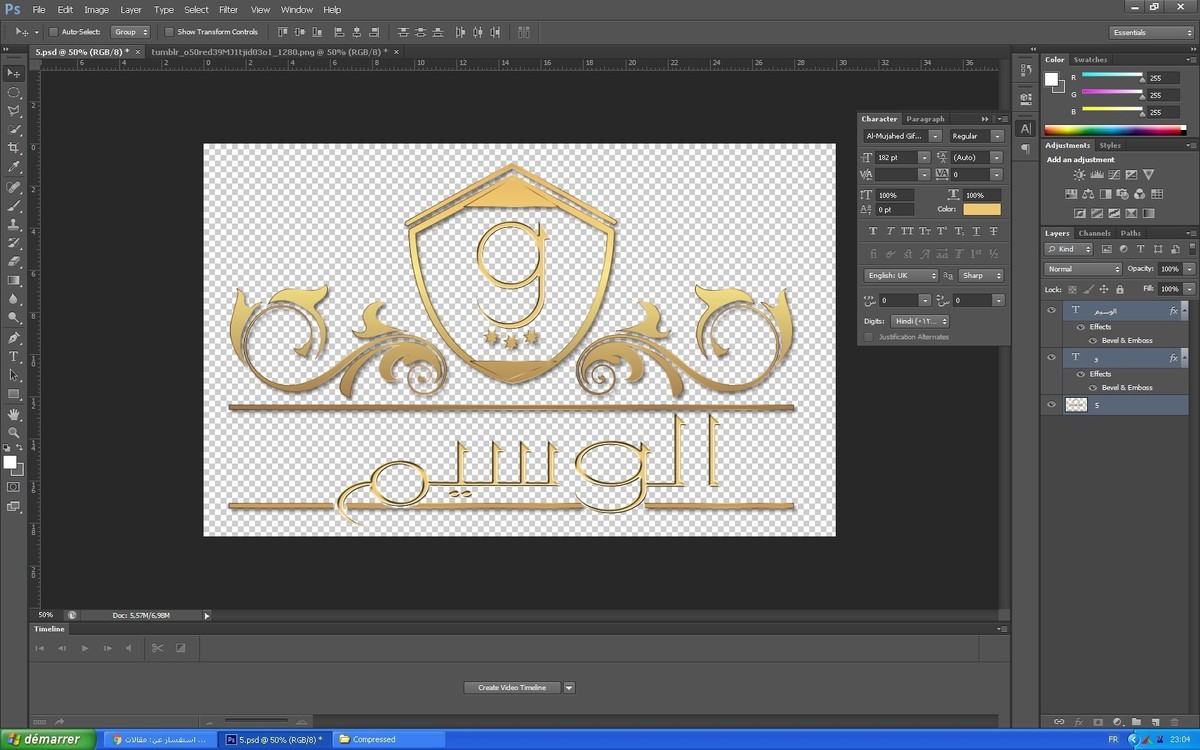The width and height of the screenshot is (1200, 750).
Task: Open the Filter menu
Action: coord(228,9)
